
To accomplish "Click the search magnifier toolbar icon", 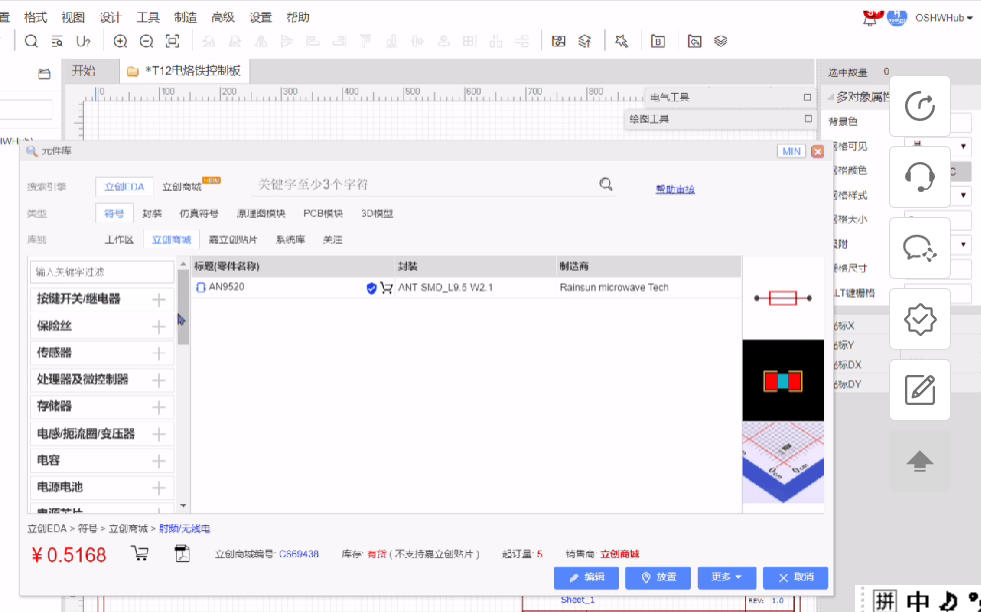I will coord(31,41).
